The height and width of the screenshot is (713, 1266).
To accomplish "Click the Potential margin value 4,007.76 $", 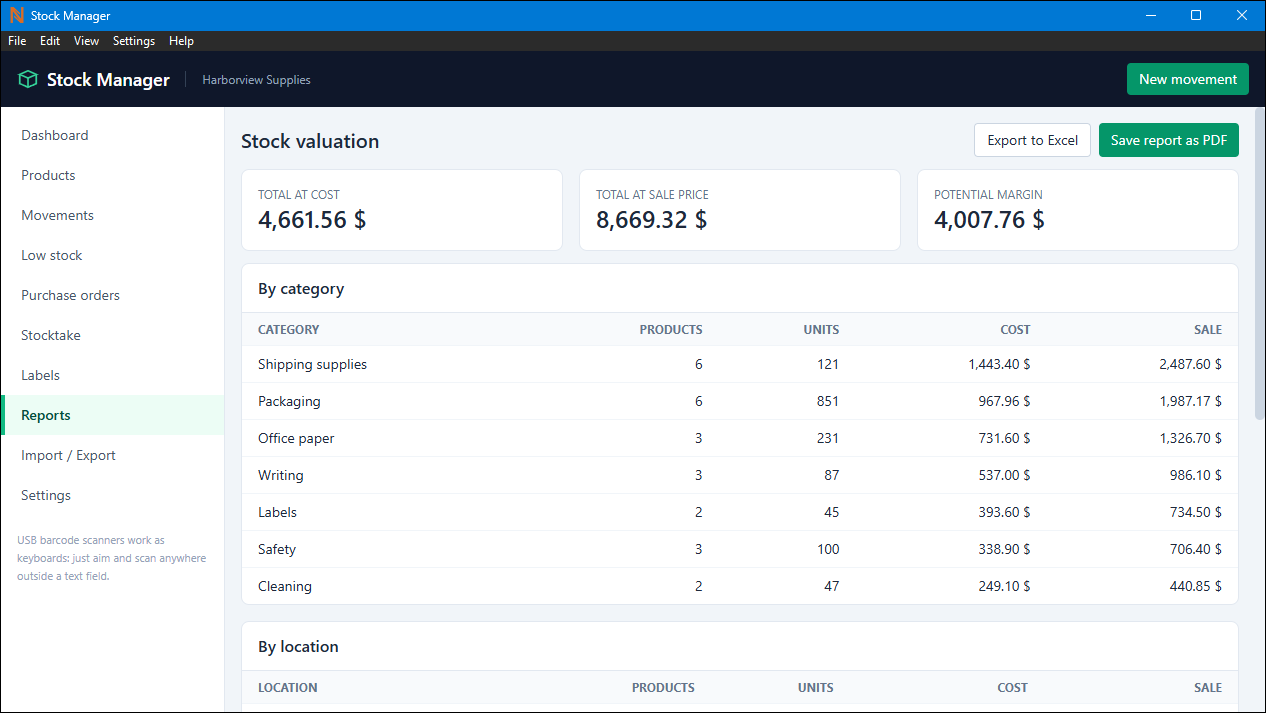I will coord(989,220).
